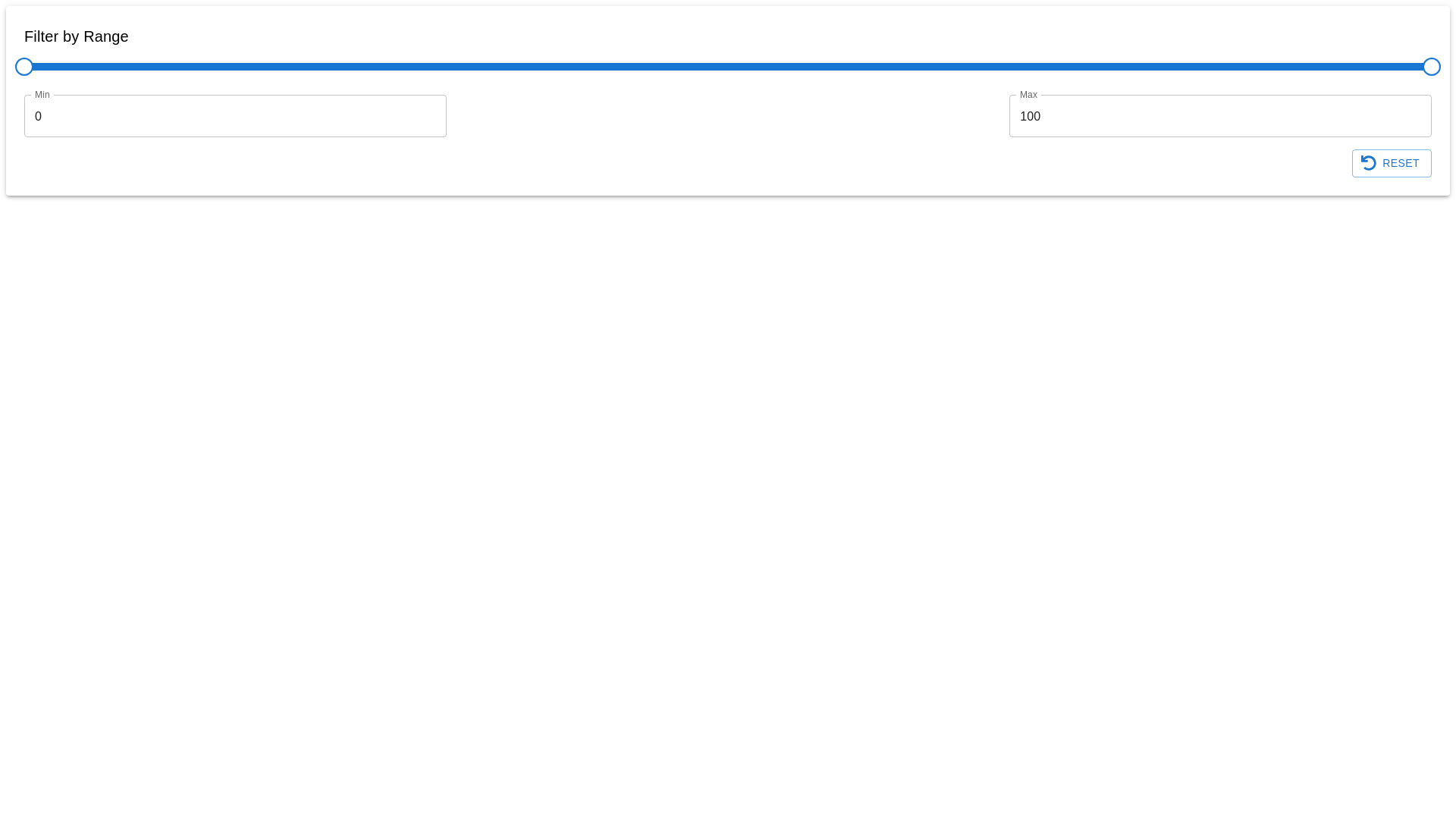Select the left handle of the range slider

pos(24,67)
